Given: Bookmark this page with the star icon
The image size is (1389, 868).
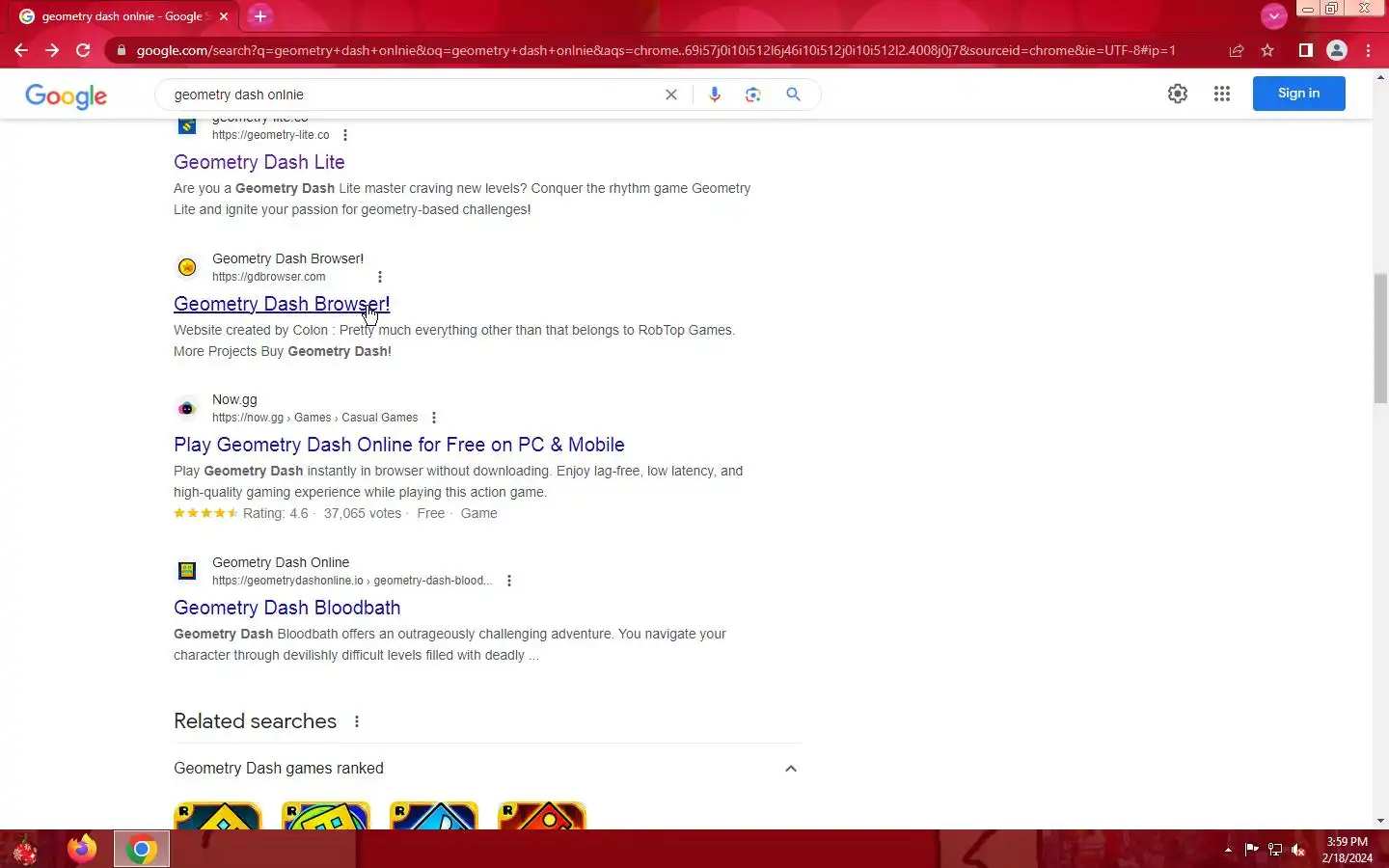Looking at the screenshot, I should click(1267, 50).
